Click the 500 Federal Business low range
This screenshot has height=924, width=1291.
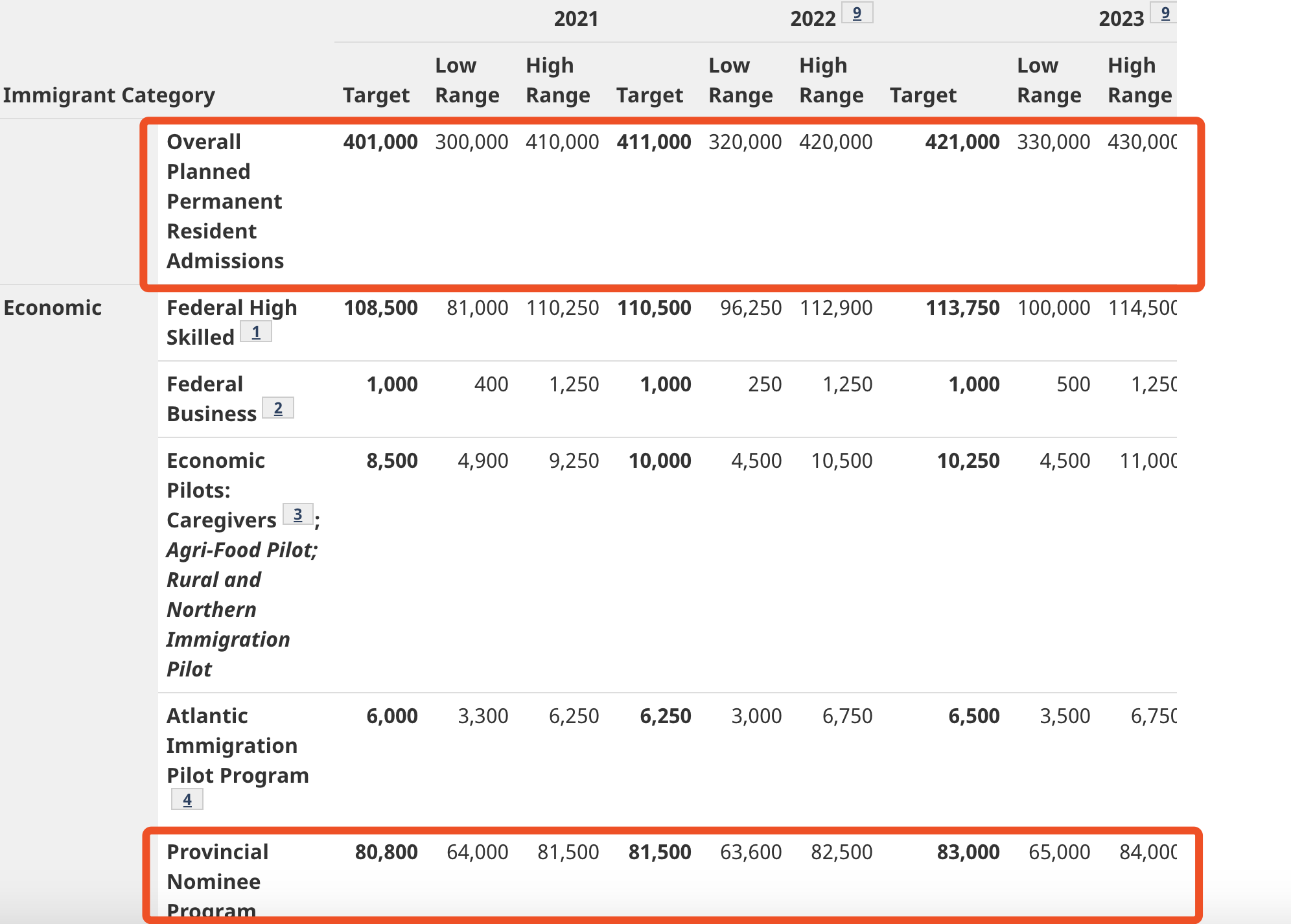click(1073, 384)
